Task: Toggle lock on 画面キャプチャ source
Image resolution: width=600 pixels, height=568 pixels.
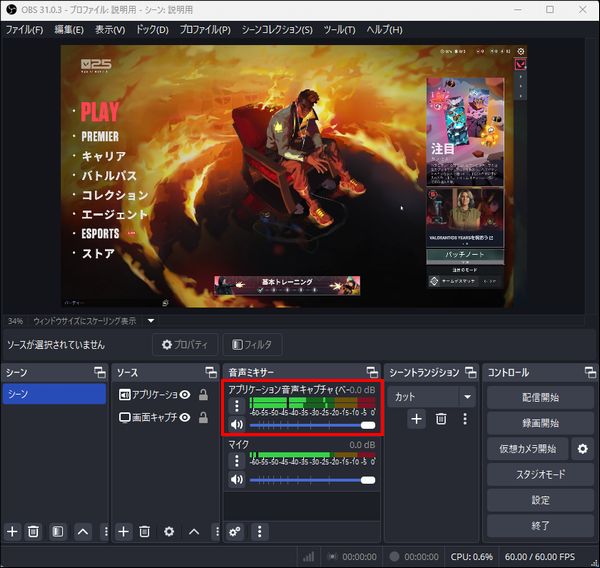Action: 203,417
